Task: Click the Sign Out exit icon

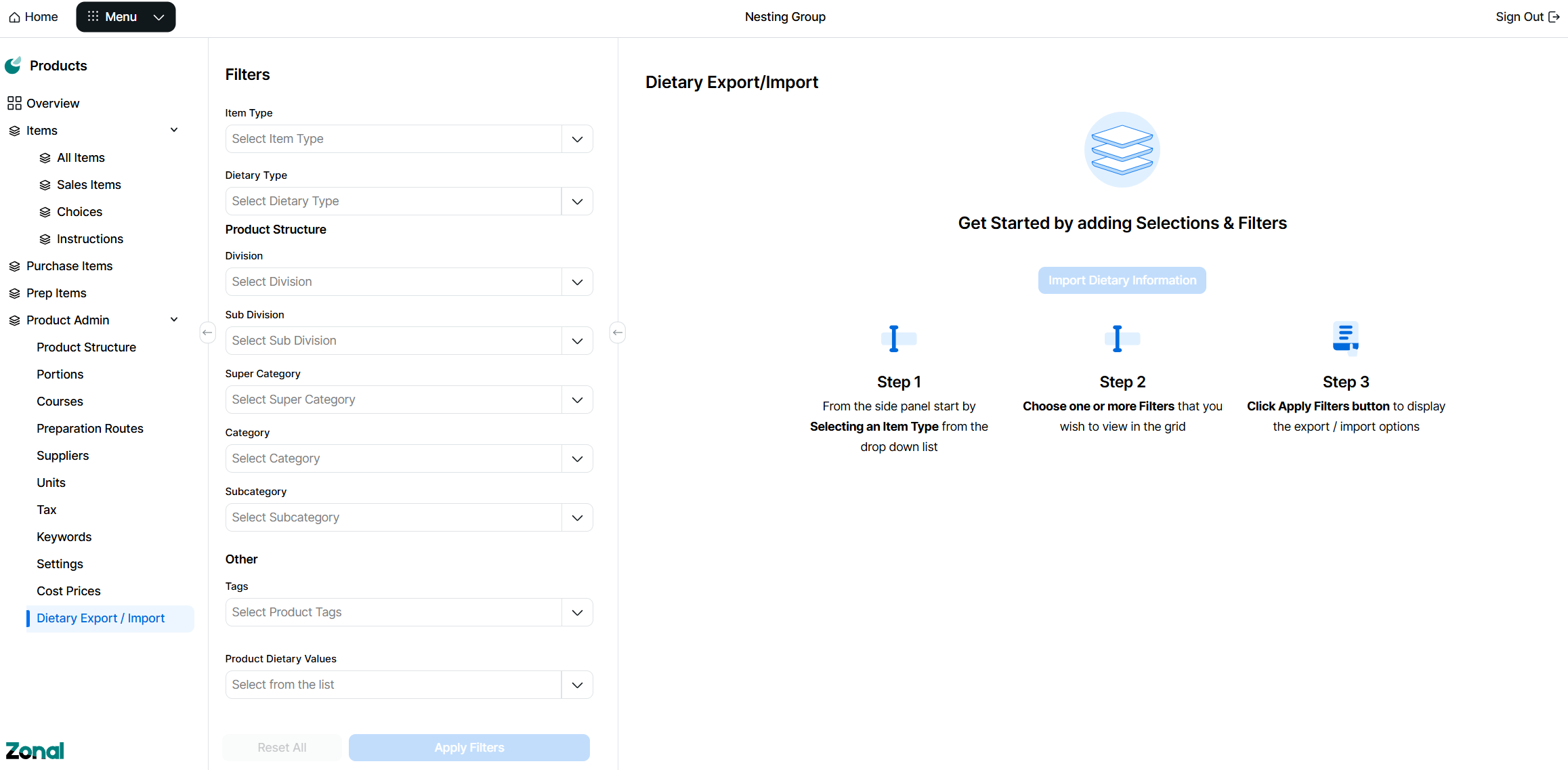Action: point(1554,17)
